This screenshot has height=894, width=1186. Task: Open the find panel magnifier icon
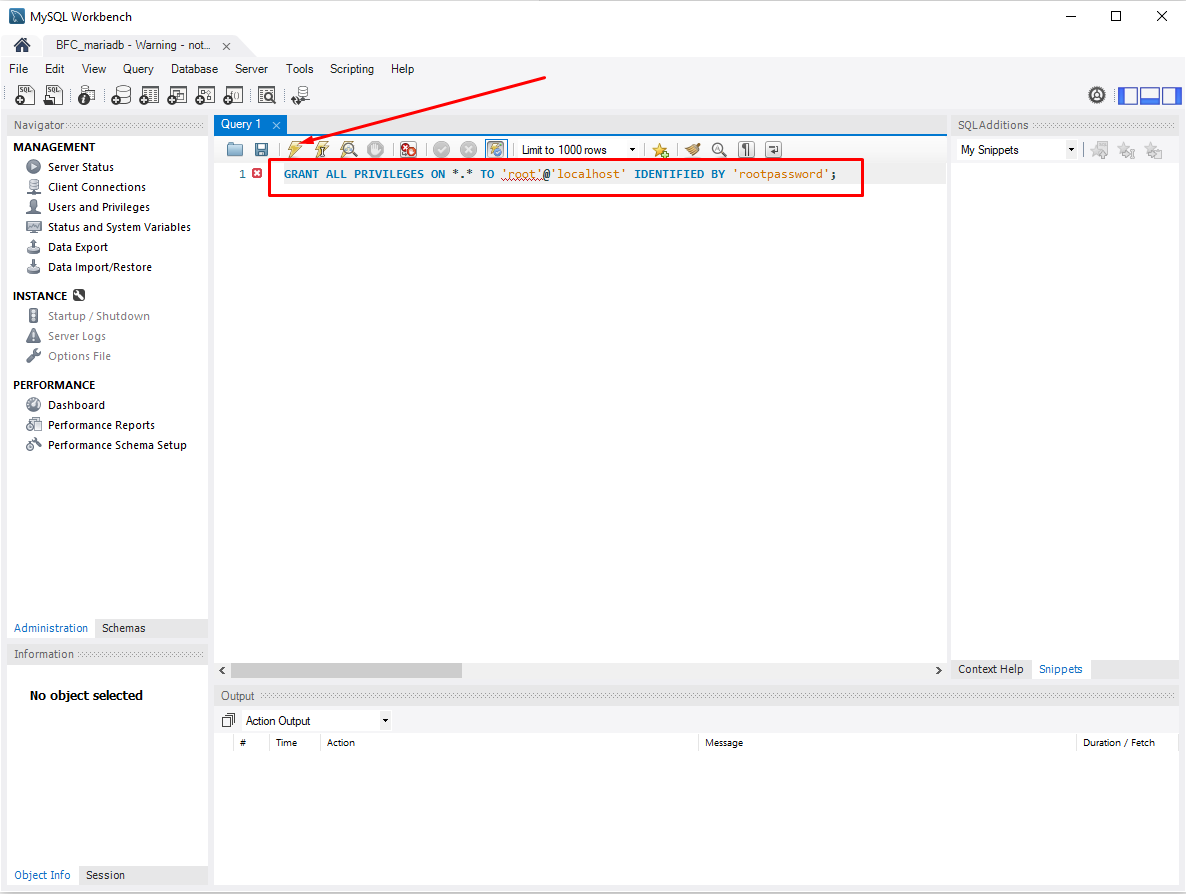click(719, 150)
